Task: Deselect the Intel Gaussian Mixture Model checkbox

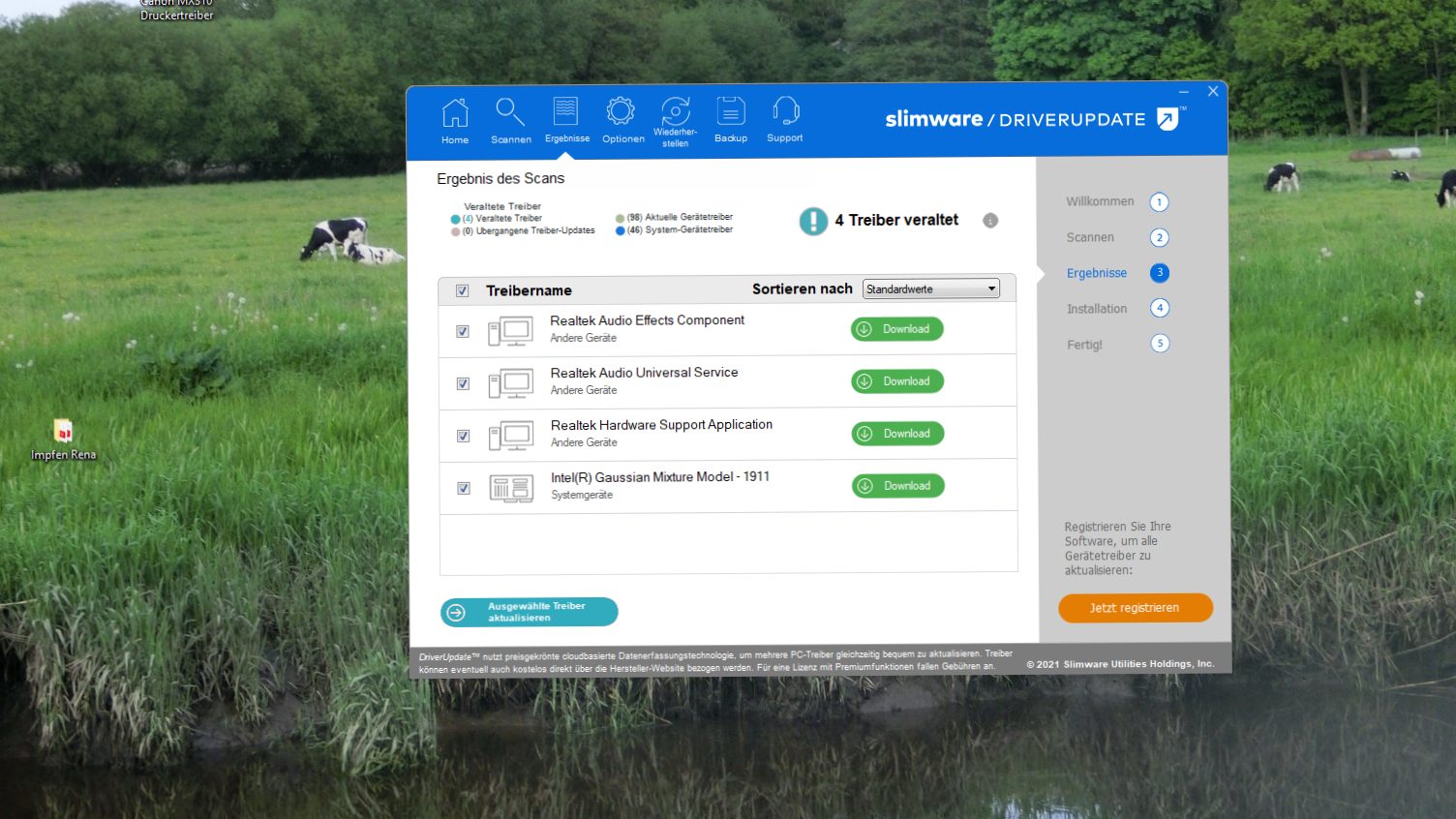Action: [x=464, y=488]
